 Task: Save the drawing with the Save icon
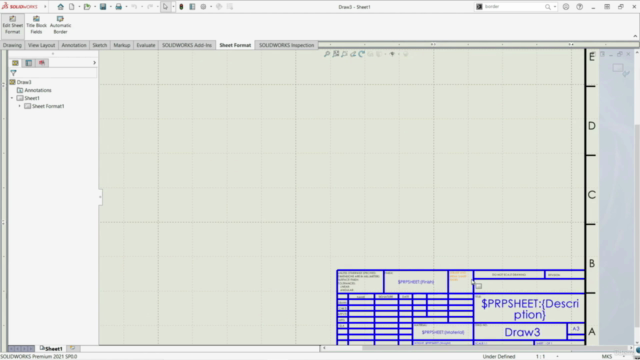103,7
